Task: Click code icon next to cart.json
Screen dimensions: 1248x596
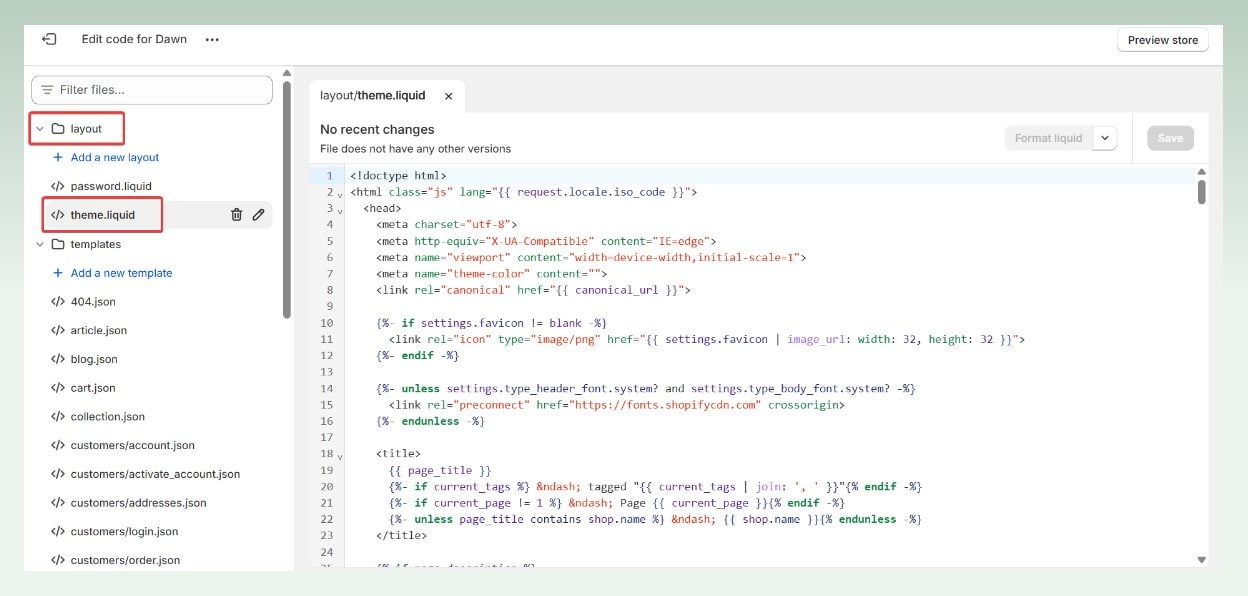Action: [x=58, y=388]
